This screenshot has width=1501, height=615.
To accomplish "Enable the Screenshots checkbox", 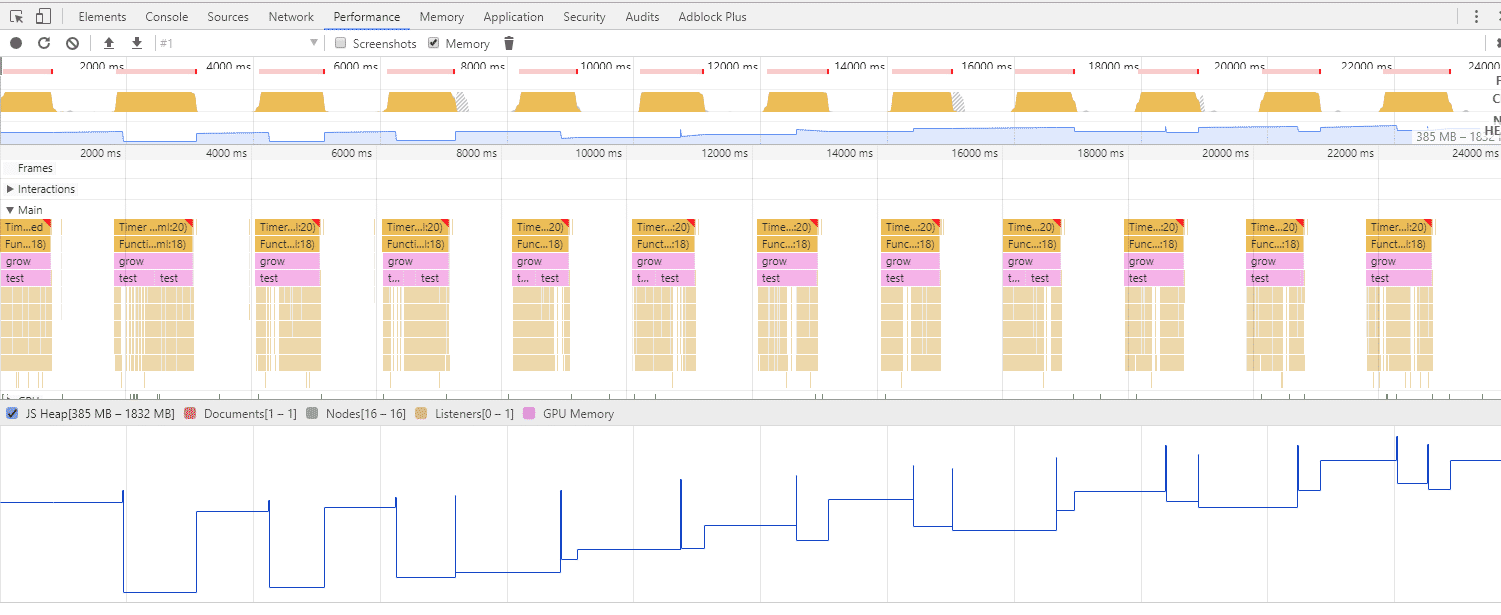I will (340, 43).
